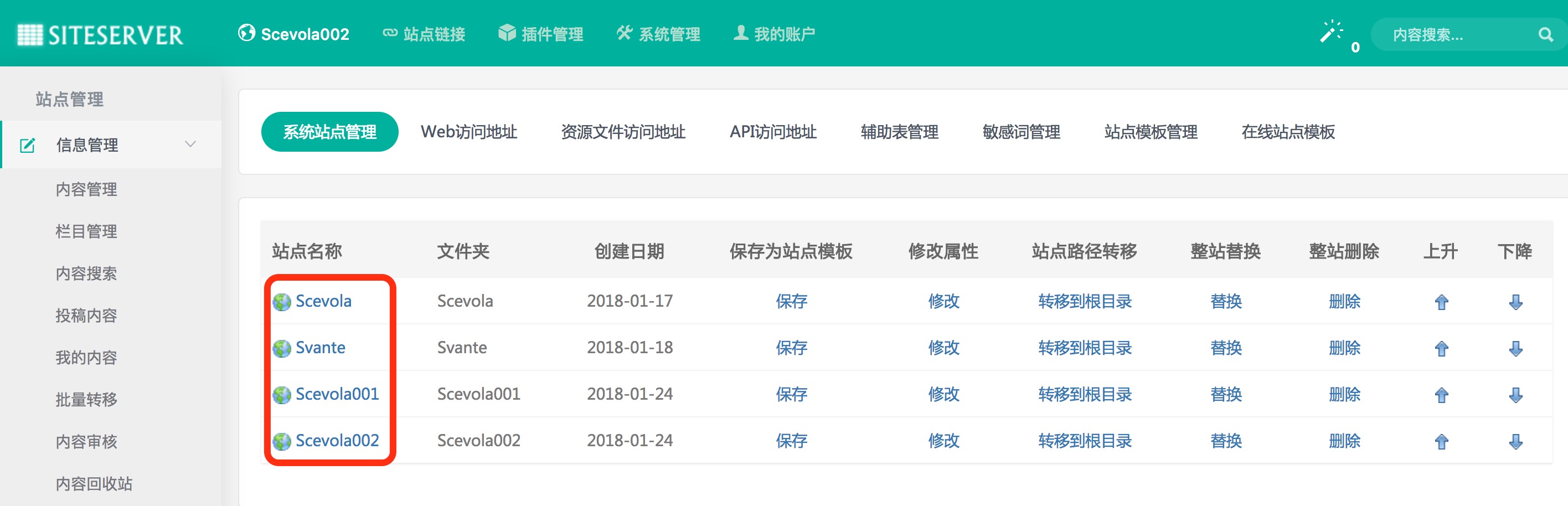This screenshot has width=1568, height=506.
Task: Open the 站点链接 menu
Action: pos(424,33)
